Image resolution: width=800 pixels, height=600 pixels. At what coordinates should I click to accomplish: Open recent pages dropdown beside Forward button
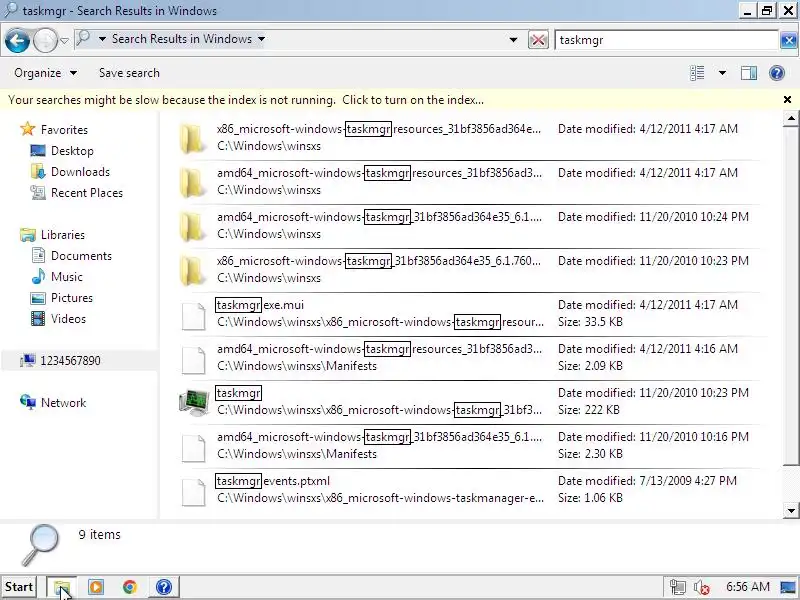(x=64, y=40)
